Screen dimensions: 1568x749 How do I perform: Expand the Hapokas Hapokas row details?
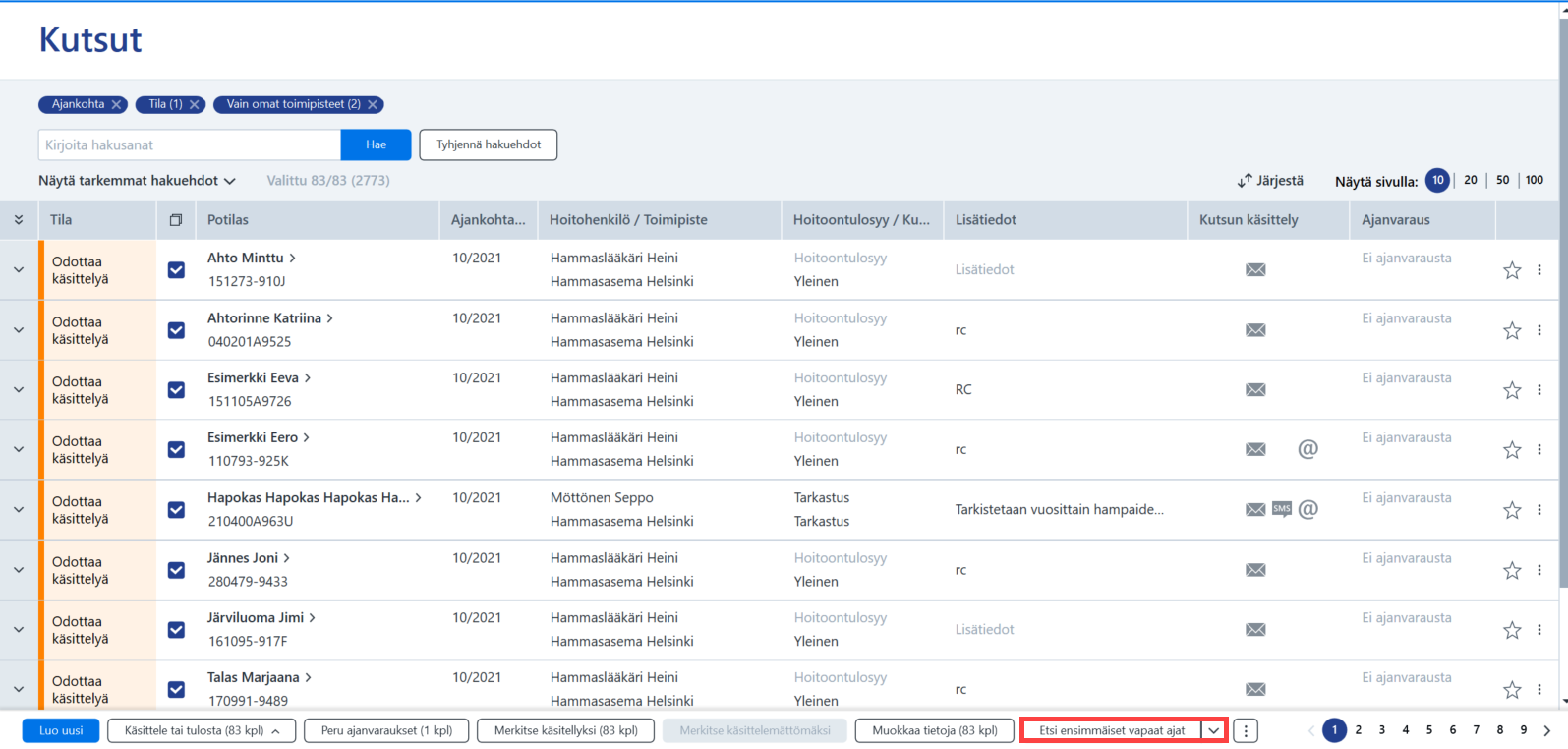19,509
